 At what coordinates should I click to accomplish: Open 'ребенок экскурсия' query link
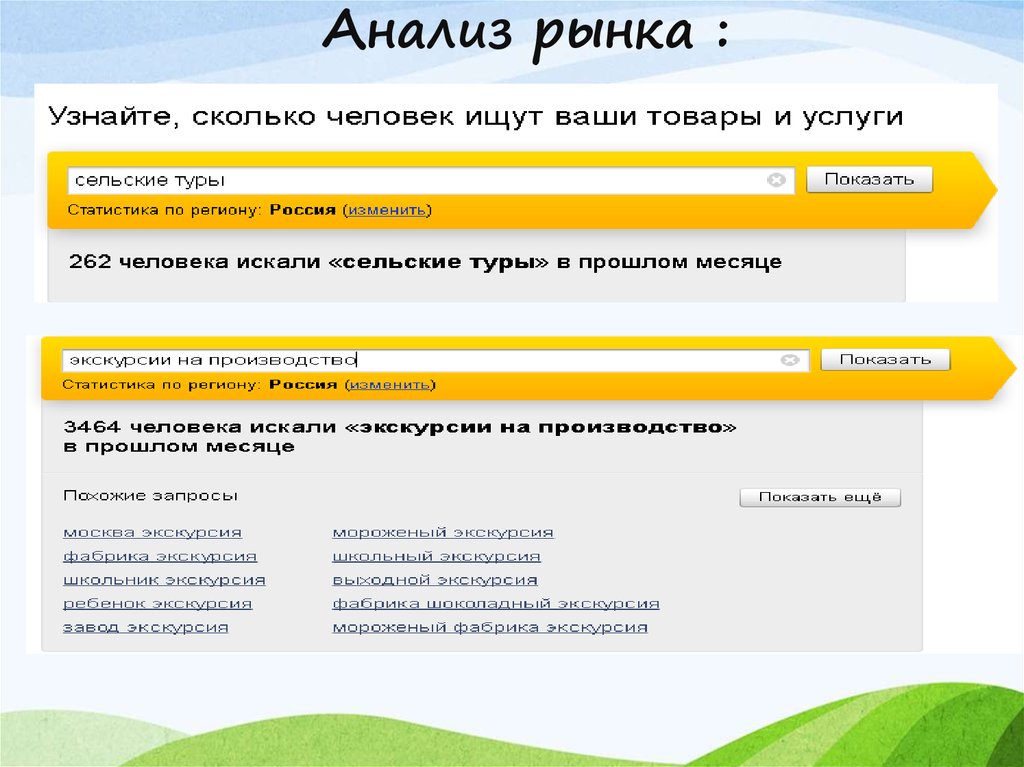[x=157, y=604]
